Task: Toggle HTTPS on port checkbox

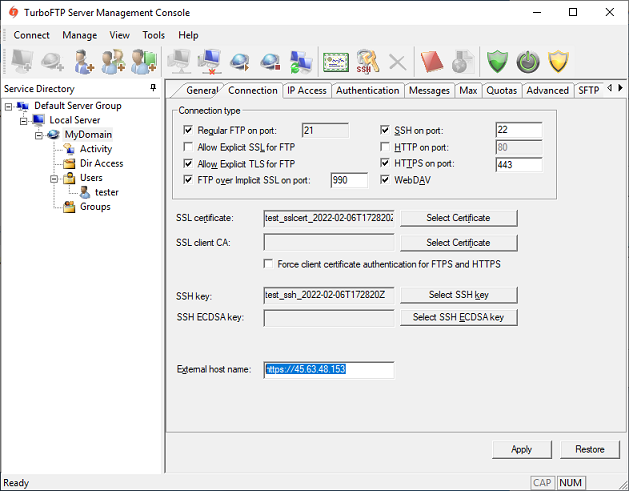Action: coord(385,163)
